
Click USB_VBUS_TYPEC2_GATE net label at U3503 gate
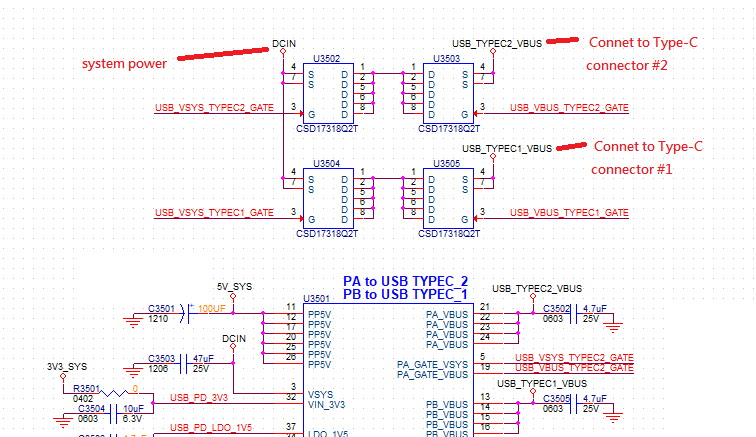(569, 108)
